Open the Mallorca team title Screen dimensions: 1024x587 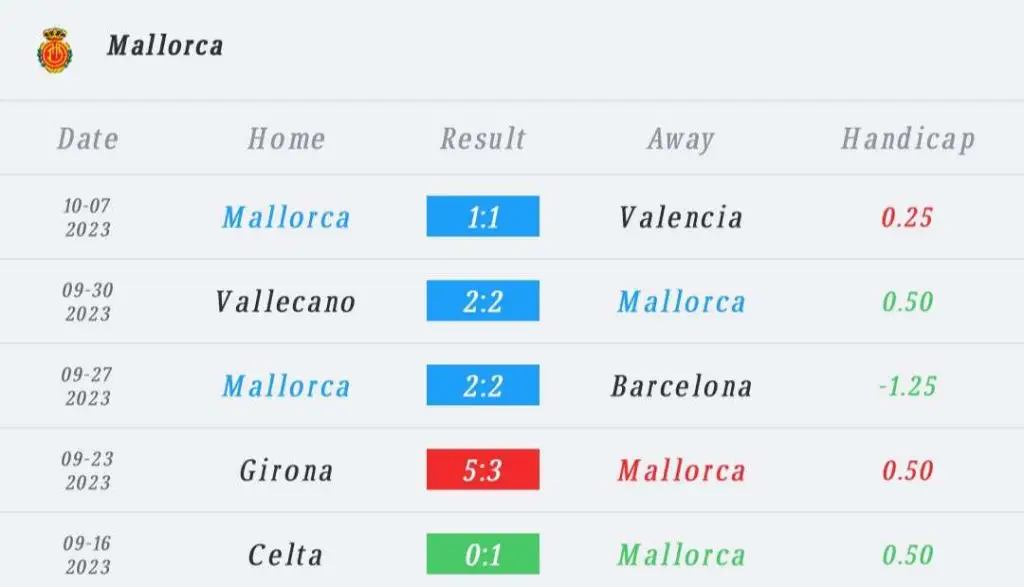pos(165,46)
